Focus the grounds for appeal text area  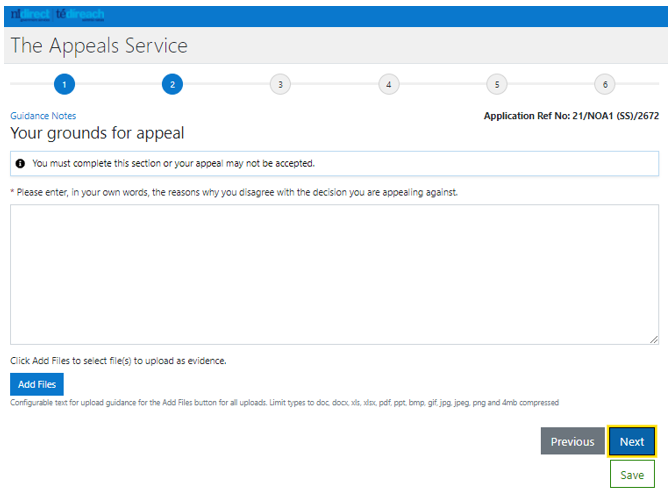pyautogui.click(x=334, y=274)
